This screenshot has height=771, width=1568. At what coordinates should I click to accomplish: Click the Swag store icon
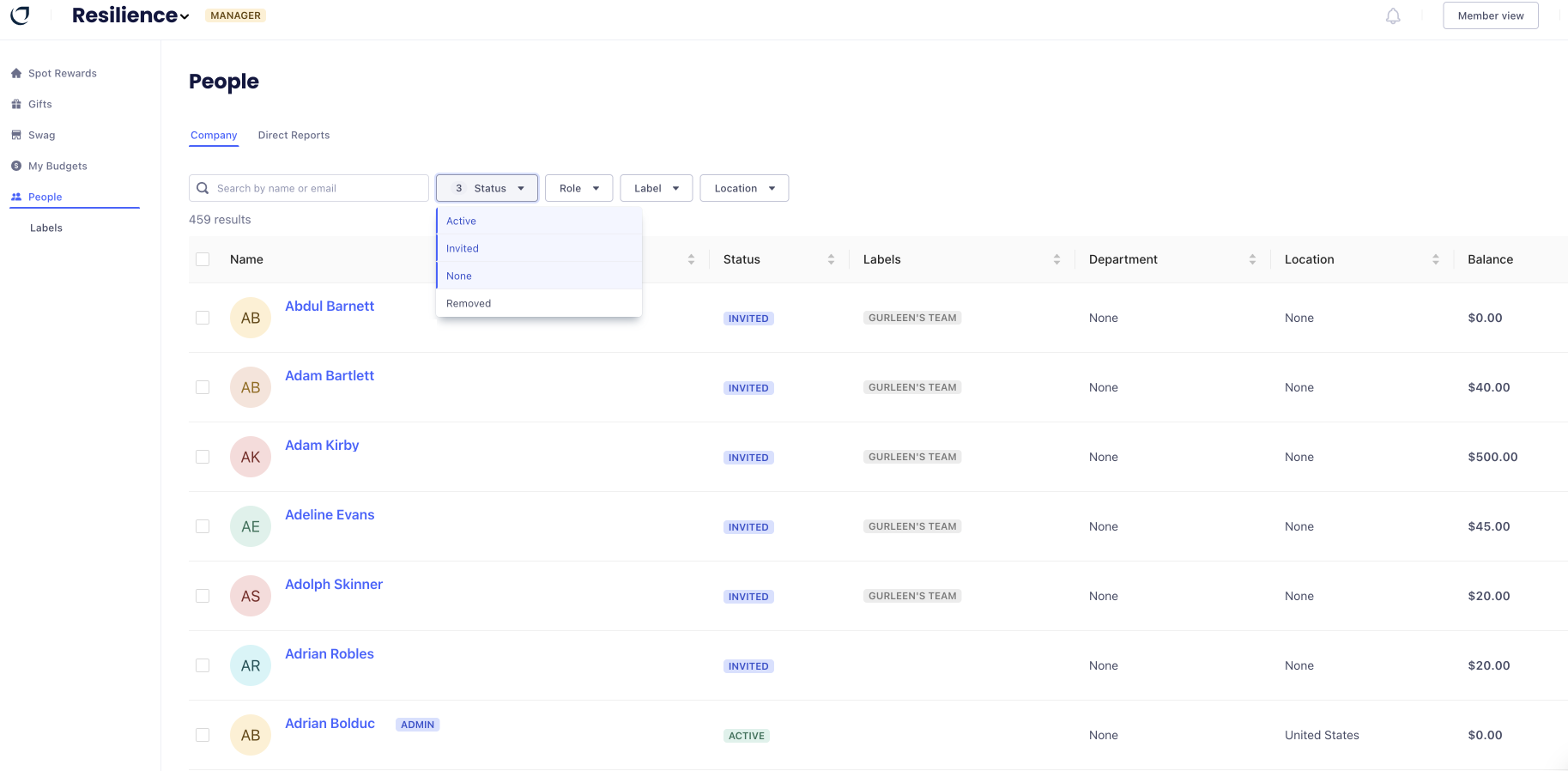coord(16,135)
